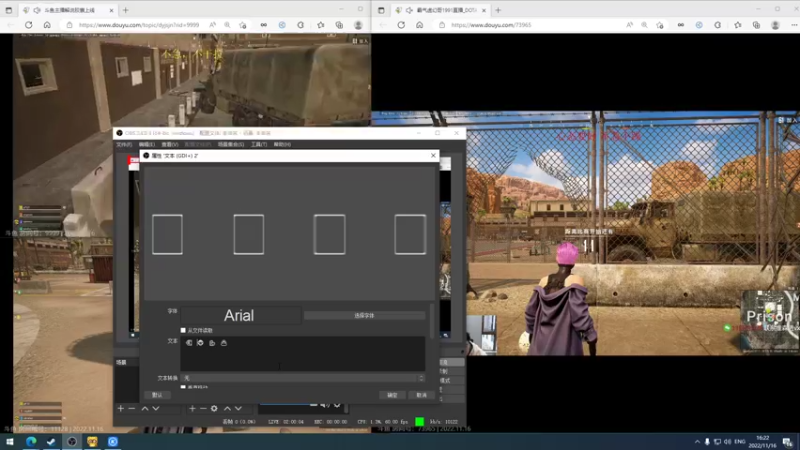This screenshot has height=450, width=800.
Task: Open the OBS 查看(V) menu
Action: click(169, 144)
